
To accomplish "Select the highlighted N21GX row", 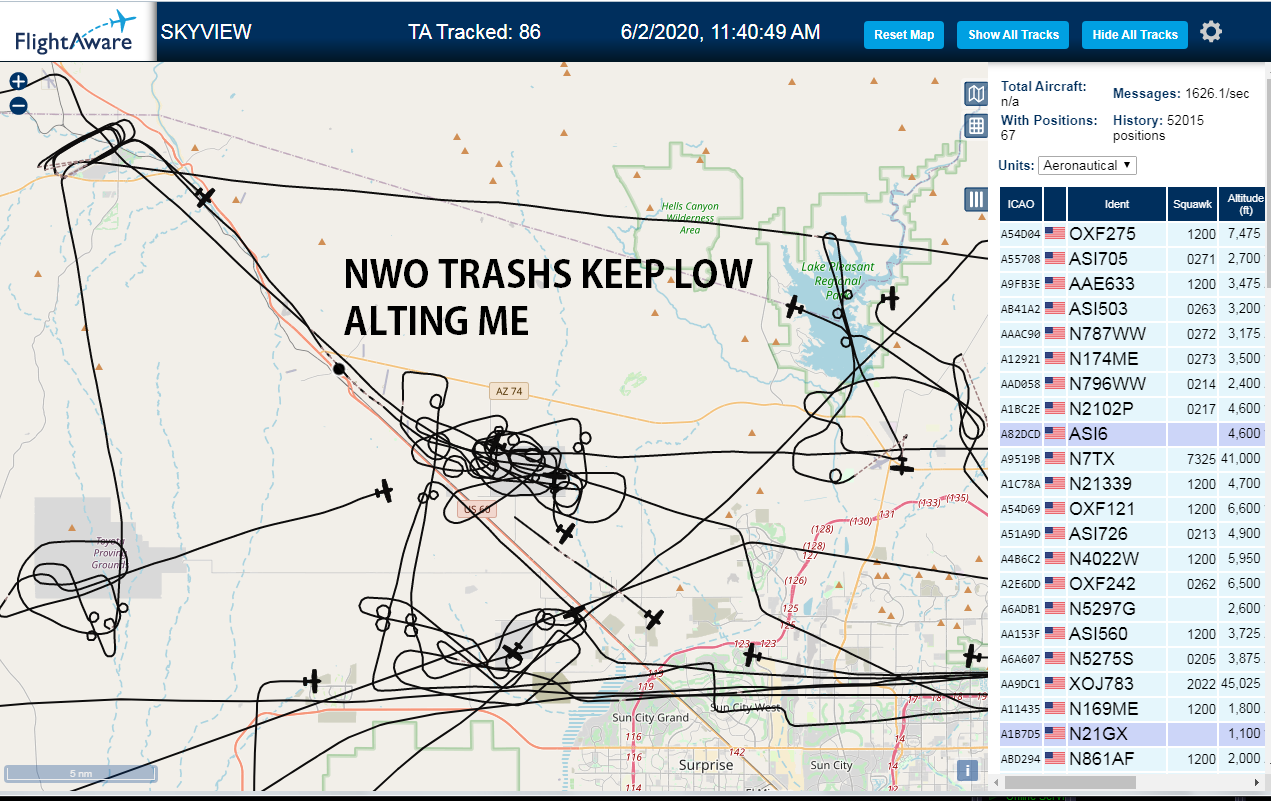I will pos(1133,734).
